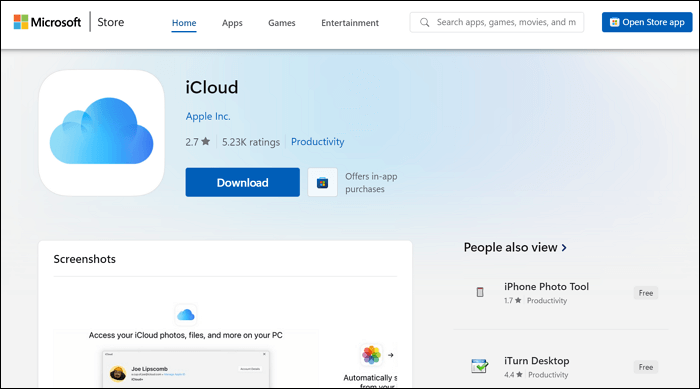
Task: Expand People also view section
Action: tap(515, 247)
